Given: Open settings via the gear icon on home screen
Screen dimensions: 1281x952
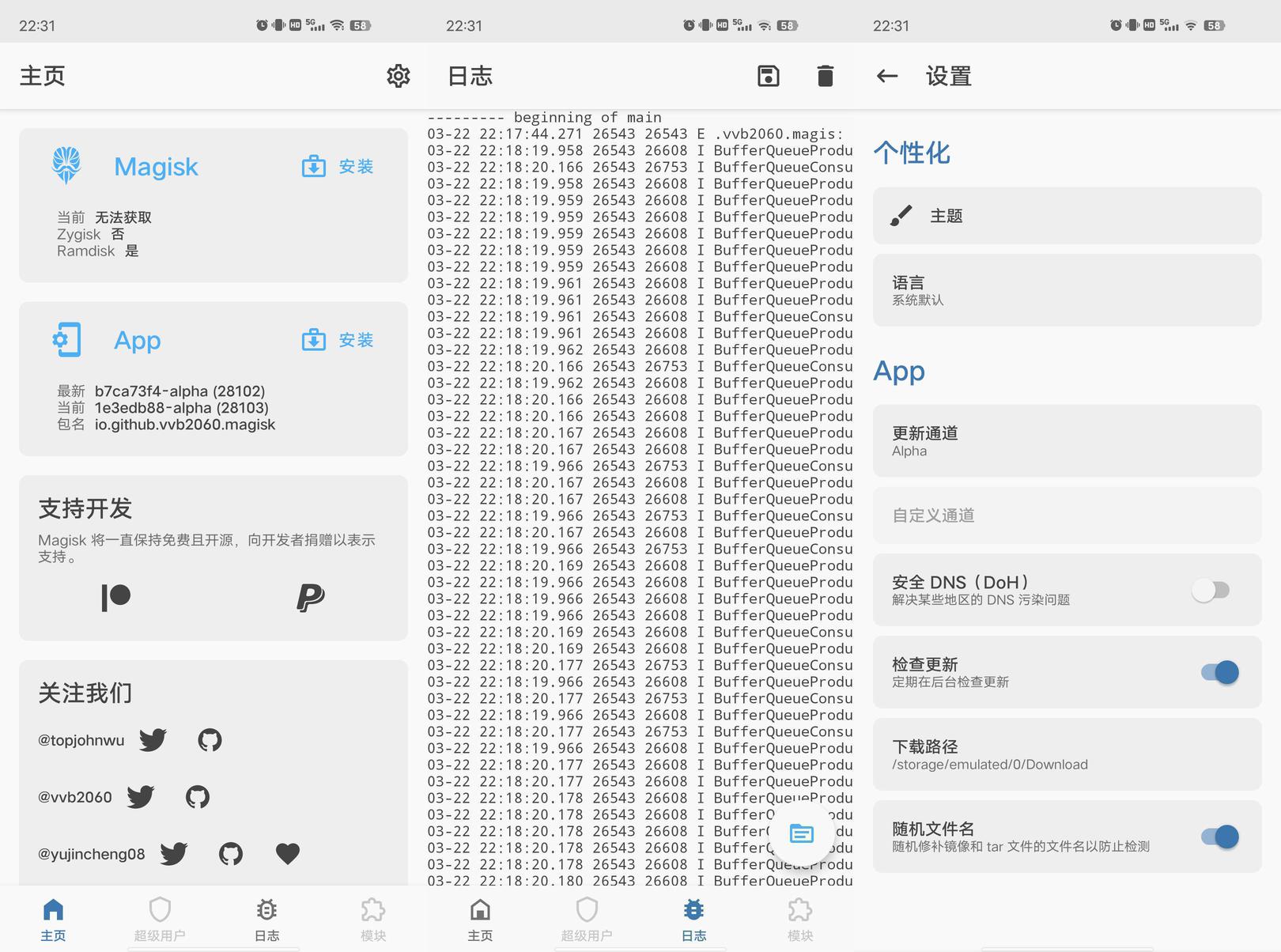Looking at the screenshot, I should [x=399, y=76].
